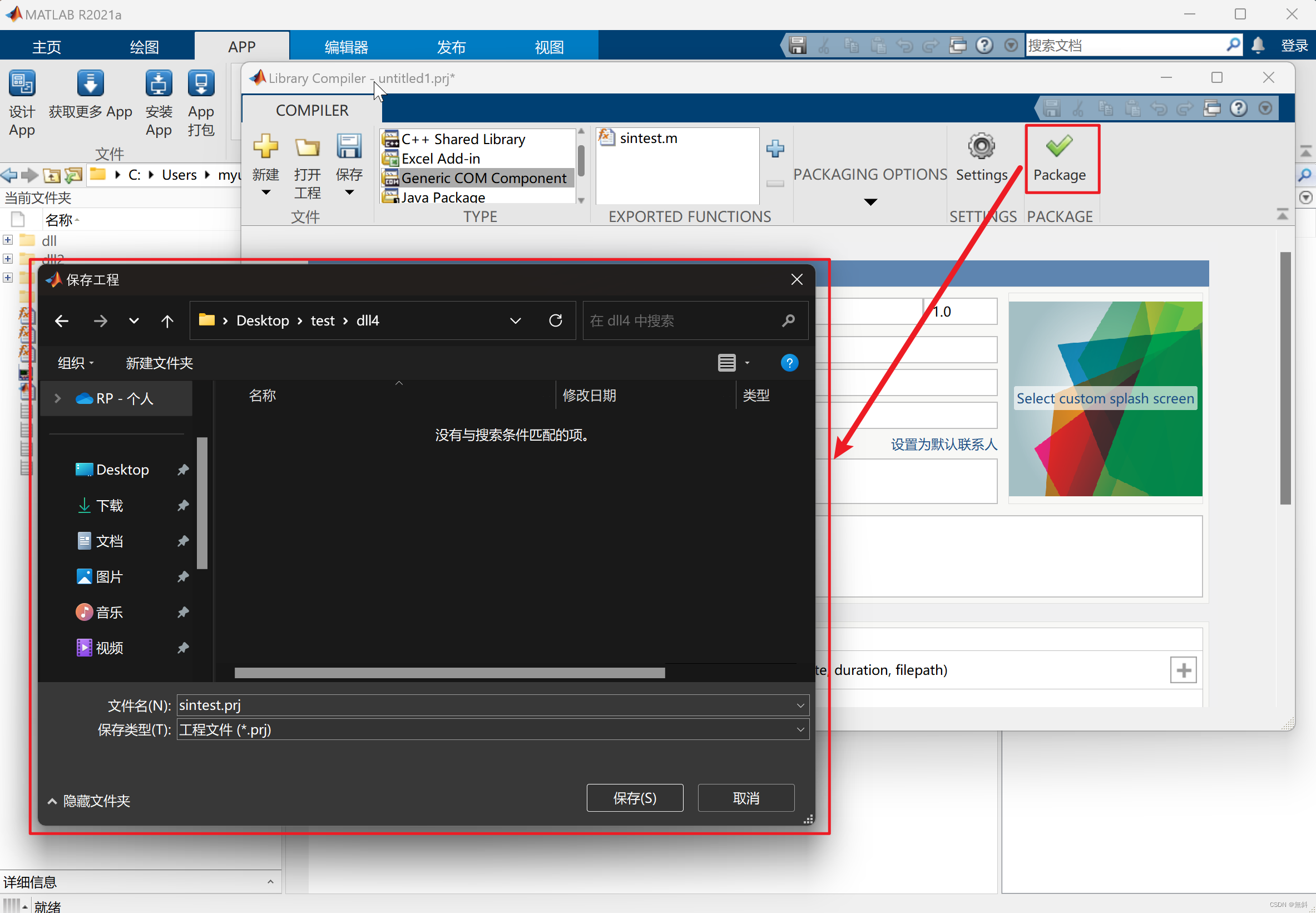Click the 设计 App icon
1316x913 pixels.
coord(22,84)
